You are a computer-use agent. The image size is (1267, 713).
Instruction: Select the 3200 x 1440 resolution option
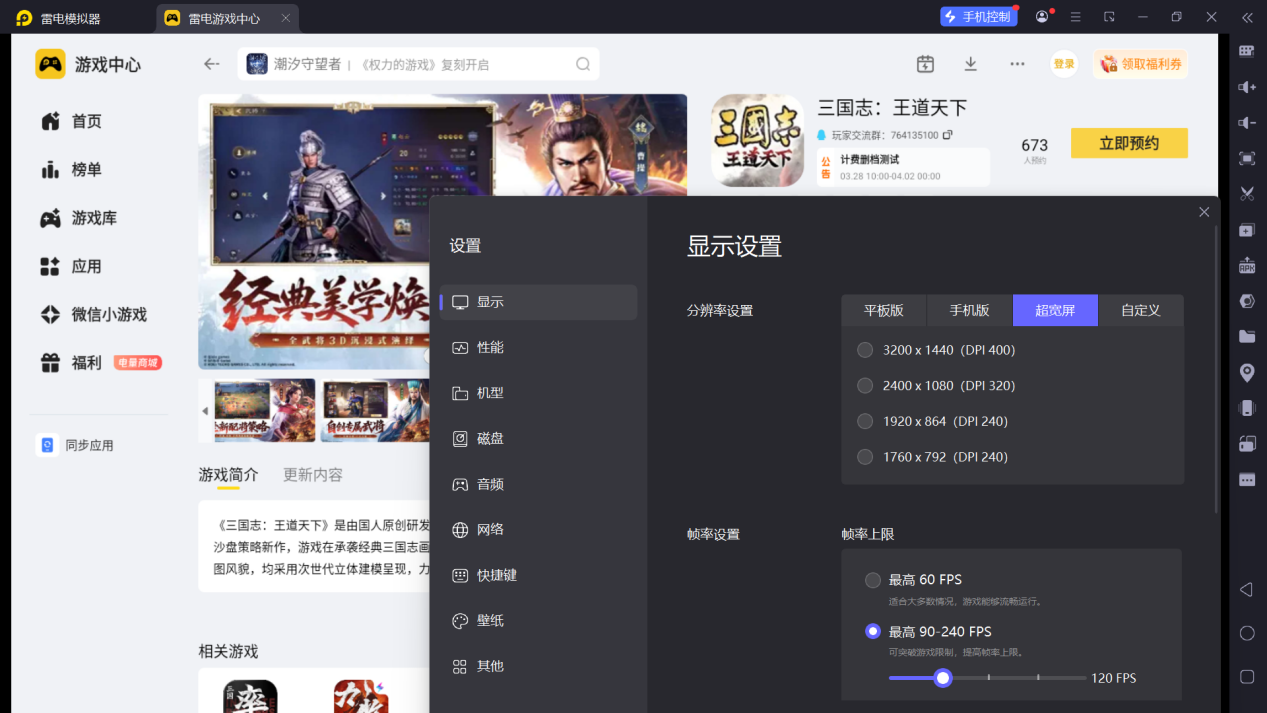[x=865, y=350]
